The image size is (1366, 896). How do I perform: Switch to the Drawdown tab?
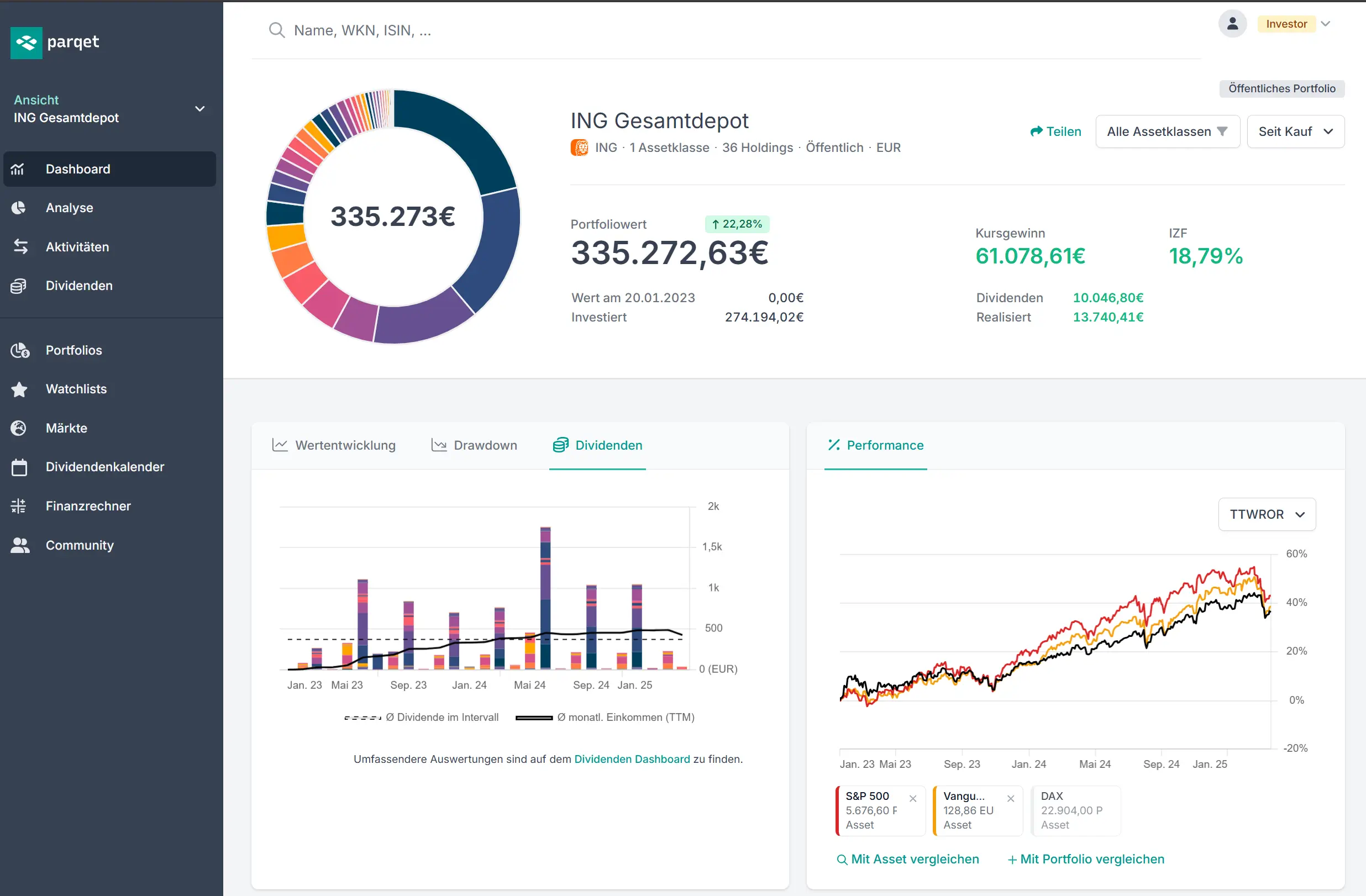click(474, 445)
